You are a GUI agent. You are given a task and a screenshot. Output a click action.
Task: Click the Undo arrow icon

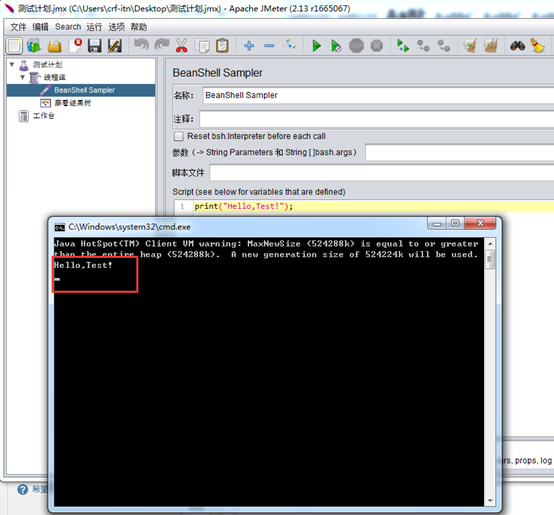click(x=141, y=45)
